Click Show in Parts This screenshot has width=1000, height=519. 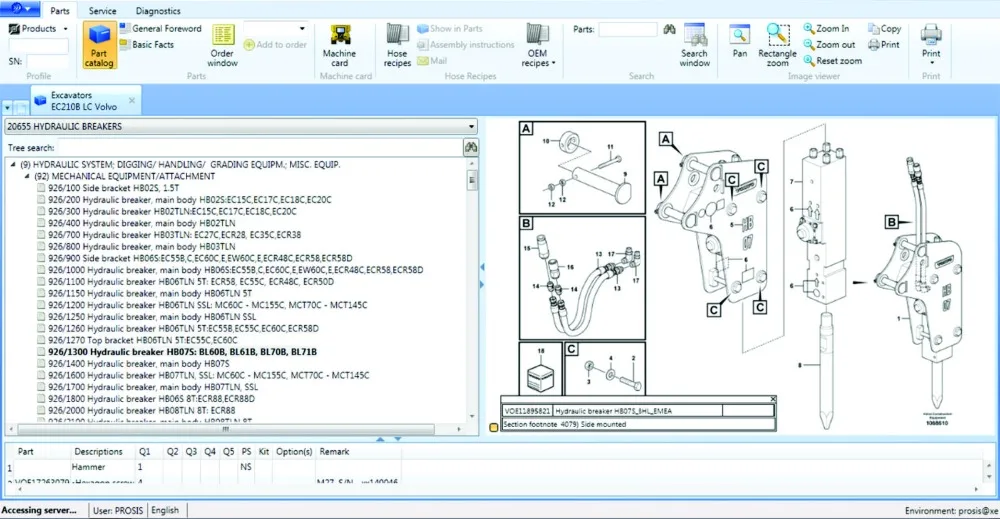point(450,29)
